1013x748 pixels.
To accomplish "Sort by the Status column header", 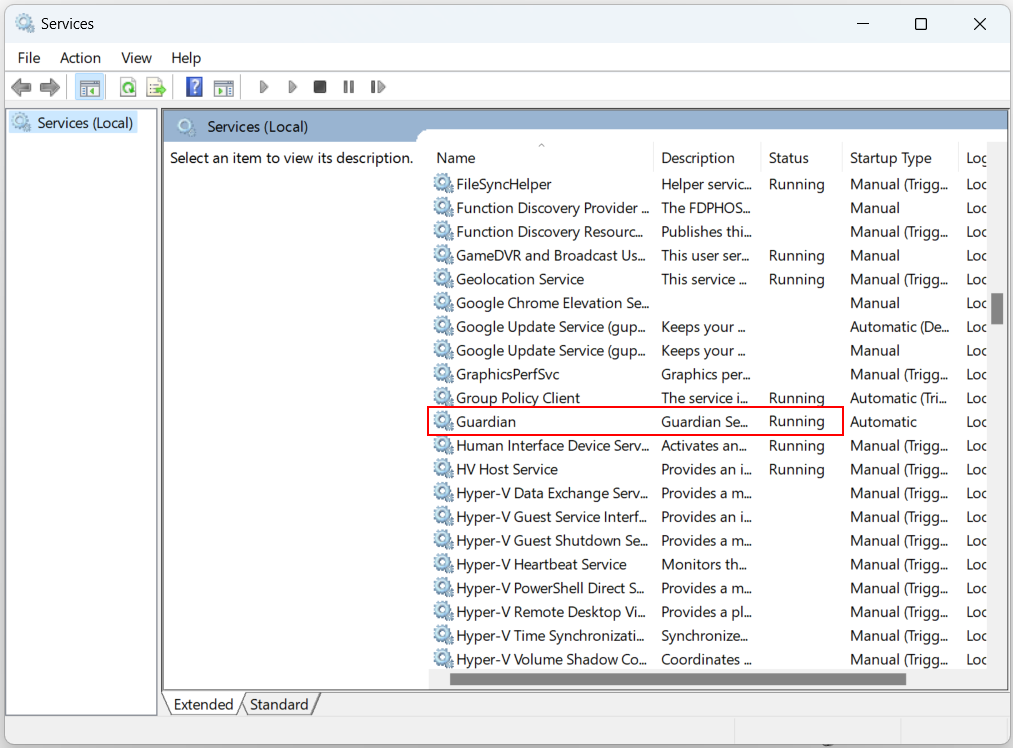I will click(801, 158).
